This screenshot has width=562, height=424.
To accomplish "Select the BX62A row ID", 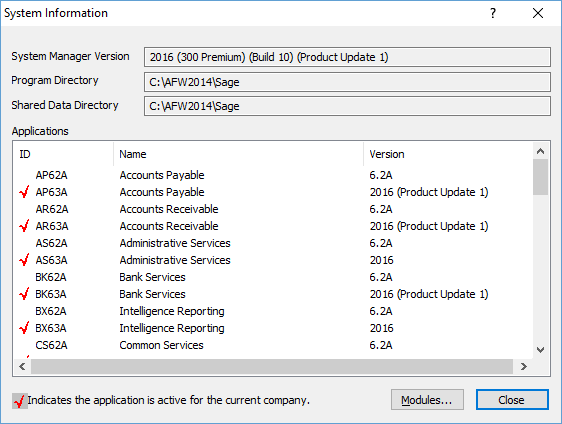I will click(x=51, y=311).
